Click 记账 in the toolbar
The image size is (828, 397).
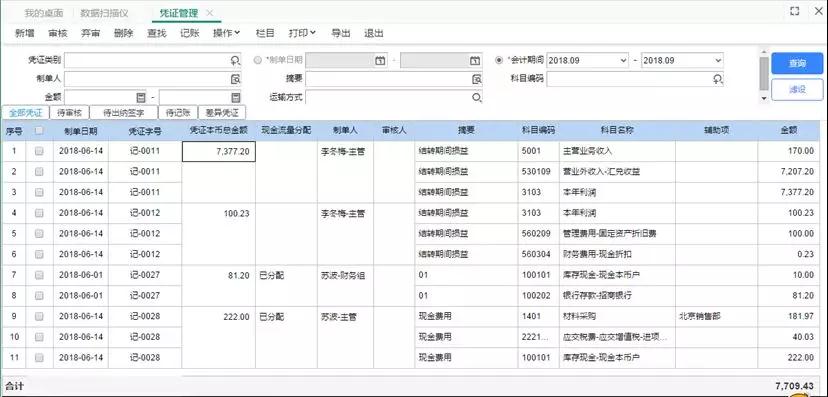click(189, 33)
